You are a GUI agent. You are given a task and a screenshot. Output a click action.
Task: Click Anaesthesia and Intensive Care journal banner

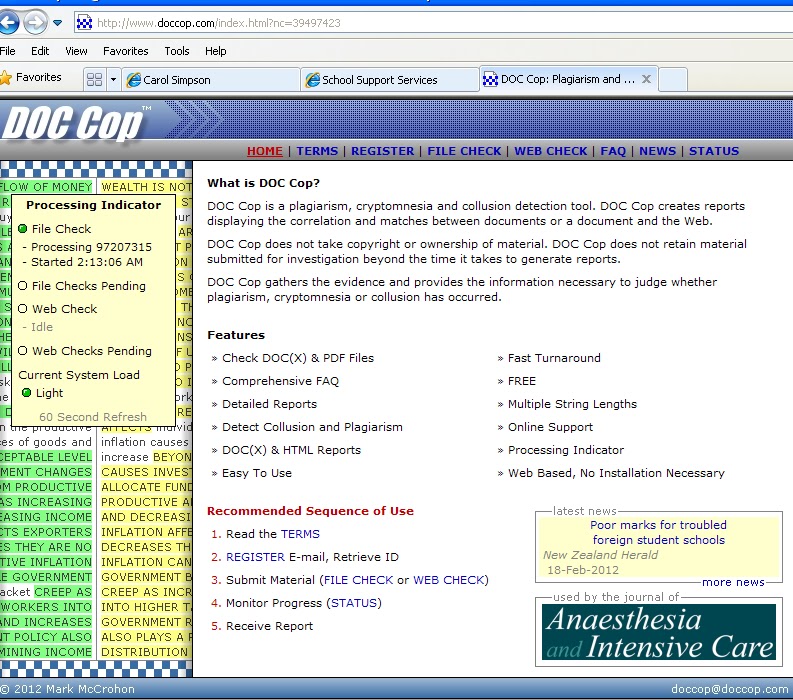click(658, 632)
